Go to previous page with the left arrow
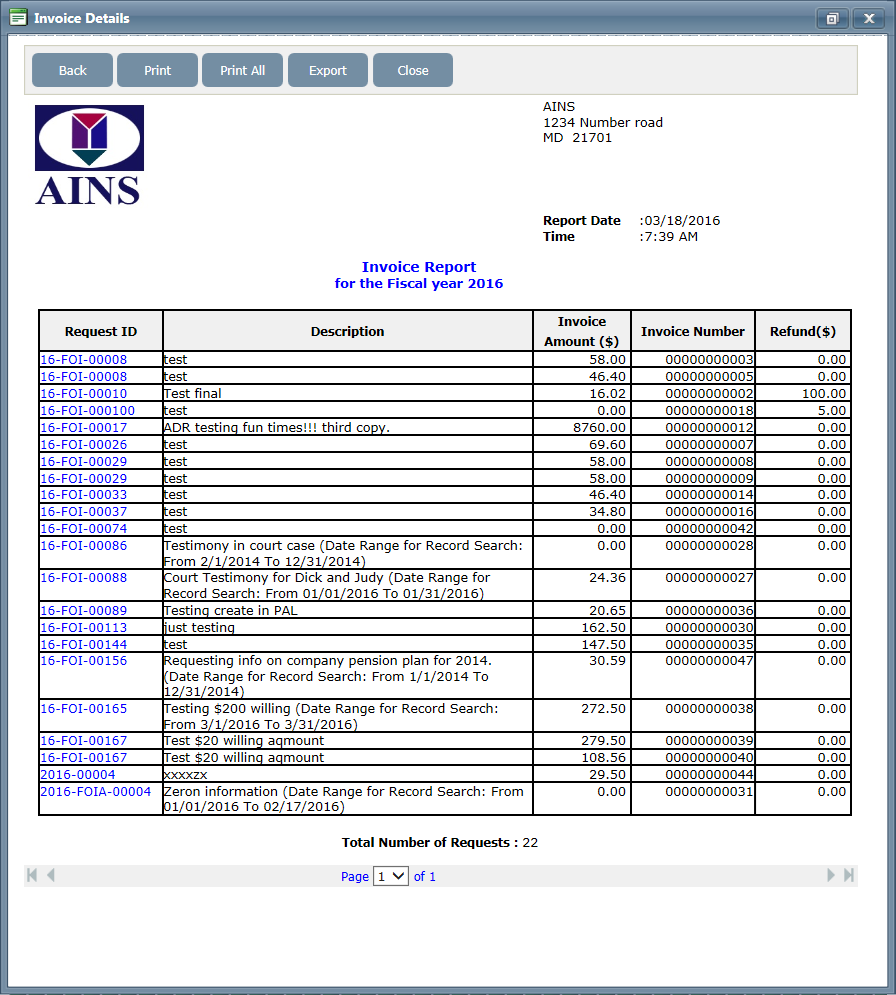Image resolution: width=896 pixels, height=995 pixels. 49,875
